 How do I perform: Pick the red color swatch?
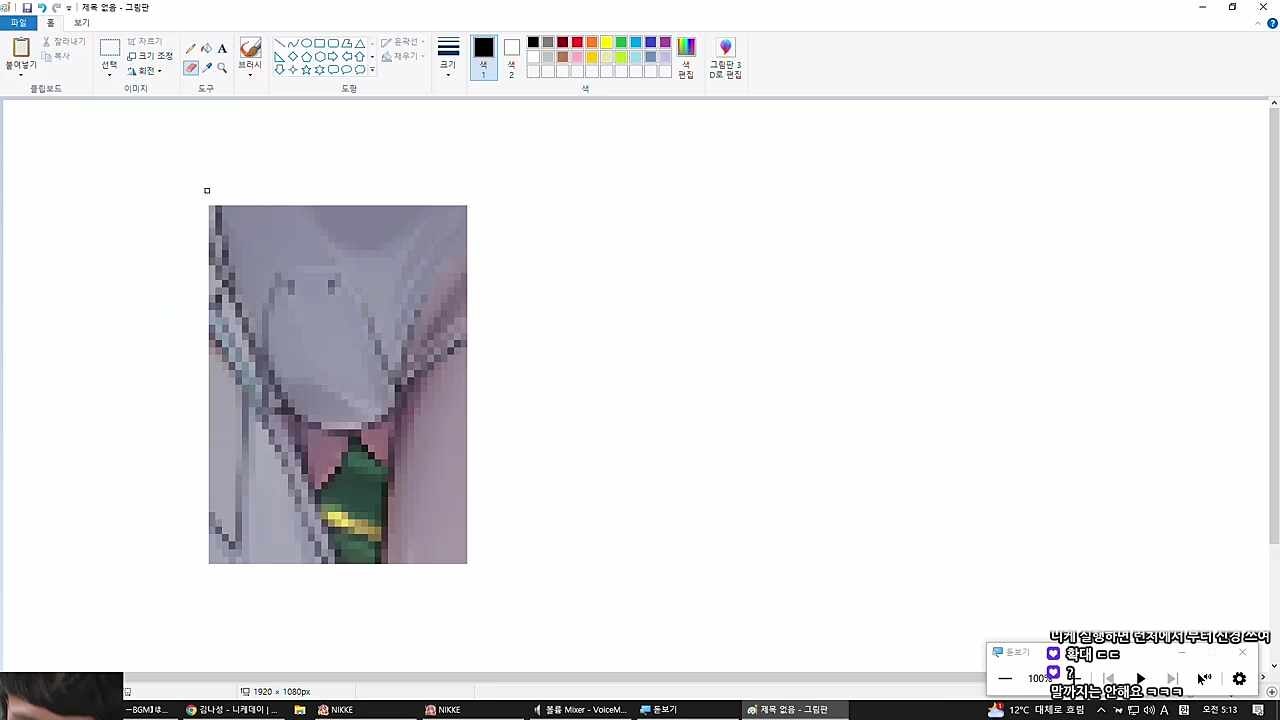(577, 42)
